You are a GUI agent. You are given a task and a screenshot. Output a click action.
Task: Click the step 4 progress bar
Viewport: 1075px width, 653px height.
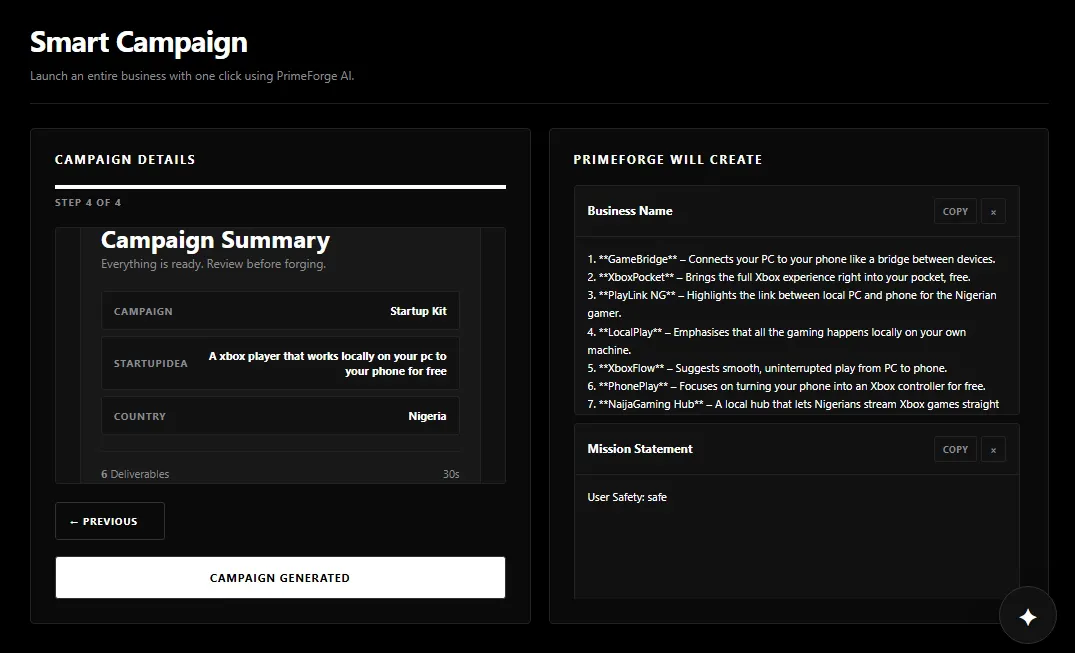[x=280, y=187]
